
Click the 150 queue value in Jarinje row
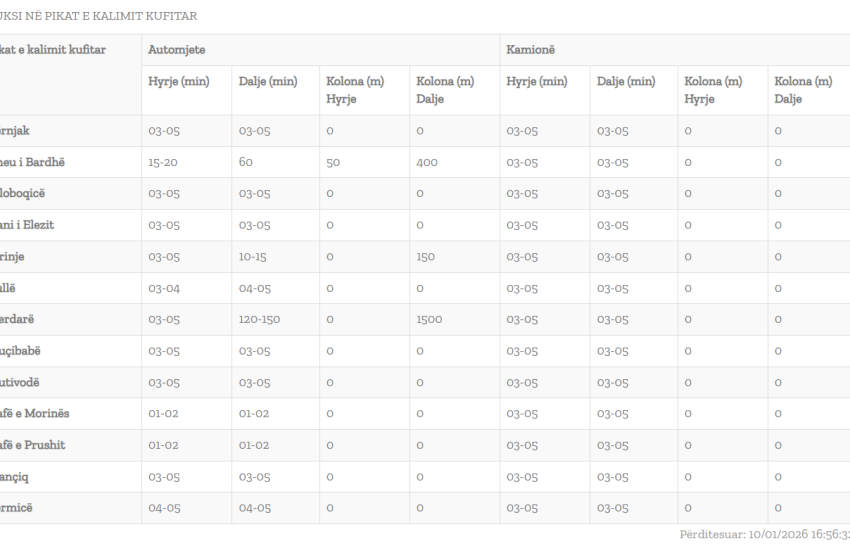pyautogui.click(x=426, y=257)
